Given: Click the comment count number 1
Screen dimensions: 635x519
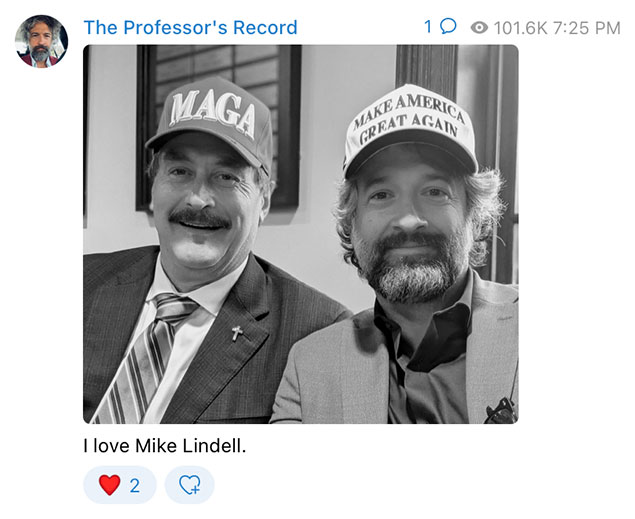Looking at the screenshot, I should (x=428, y=27).
